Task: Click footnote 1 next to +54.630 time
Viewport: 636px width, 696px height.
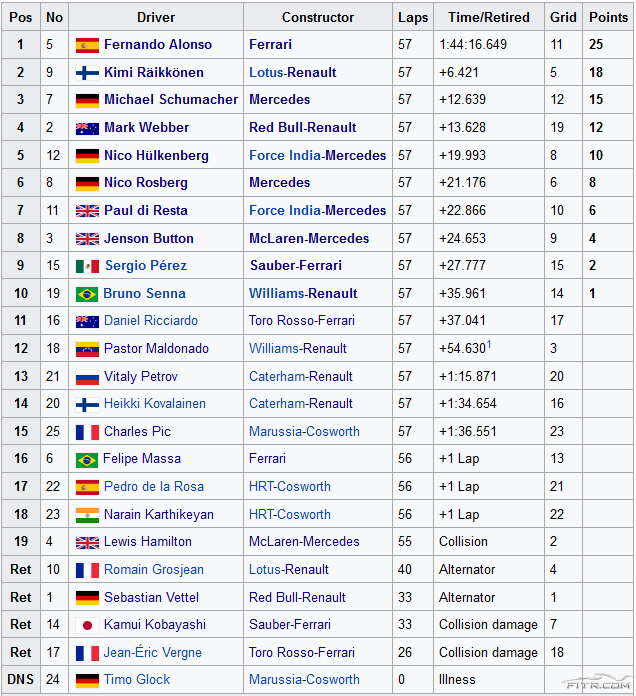Action: point(488,344)
